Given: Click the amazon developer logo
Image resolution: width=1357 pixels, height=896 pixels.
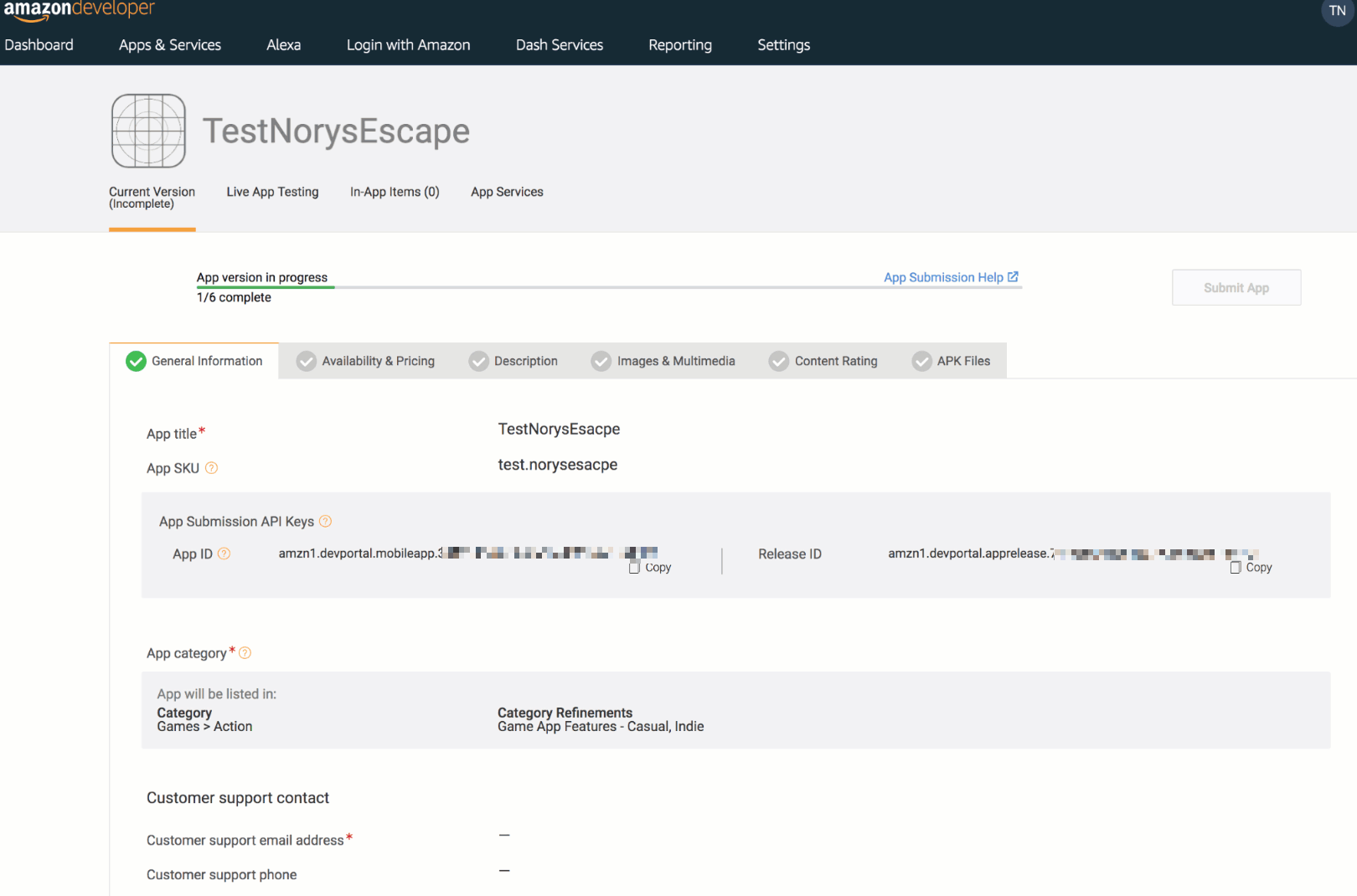Looking at the screenshot, I should point(79,10).
